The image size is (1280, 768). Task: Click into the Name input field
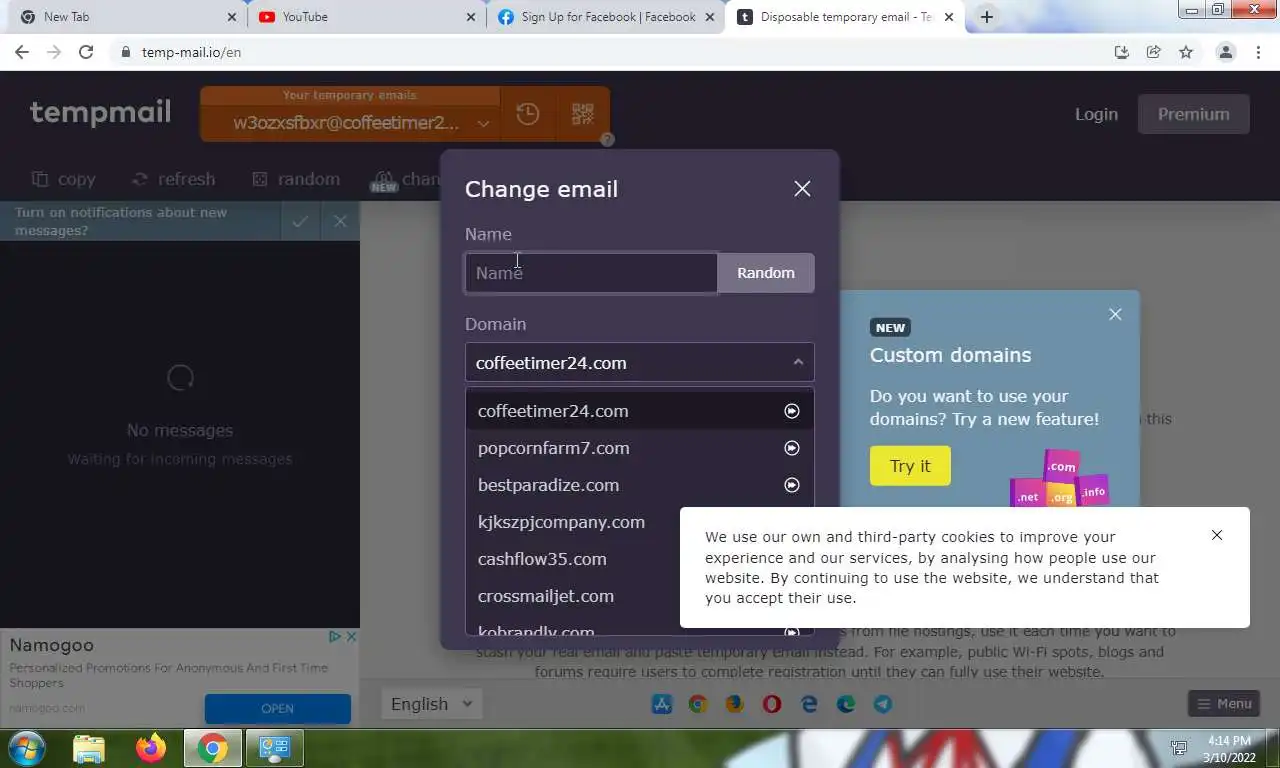pos(591,273)
